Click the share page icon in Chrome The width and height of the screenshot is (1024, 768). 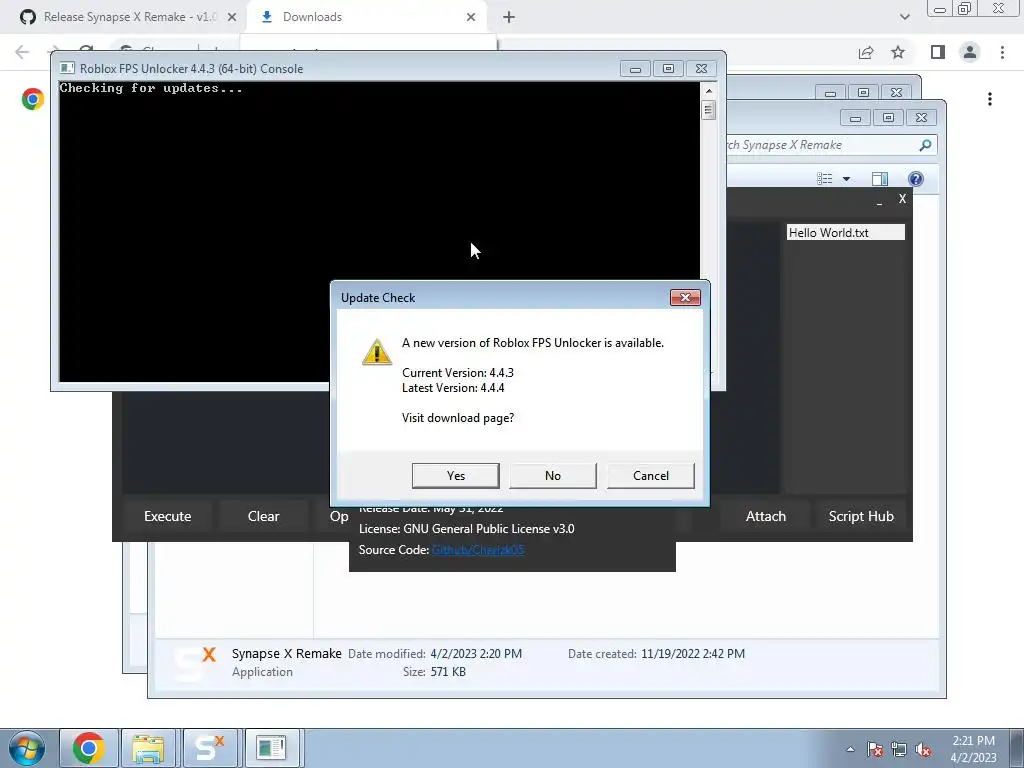point(866,52)
